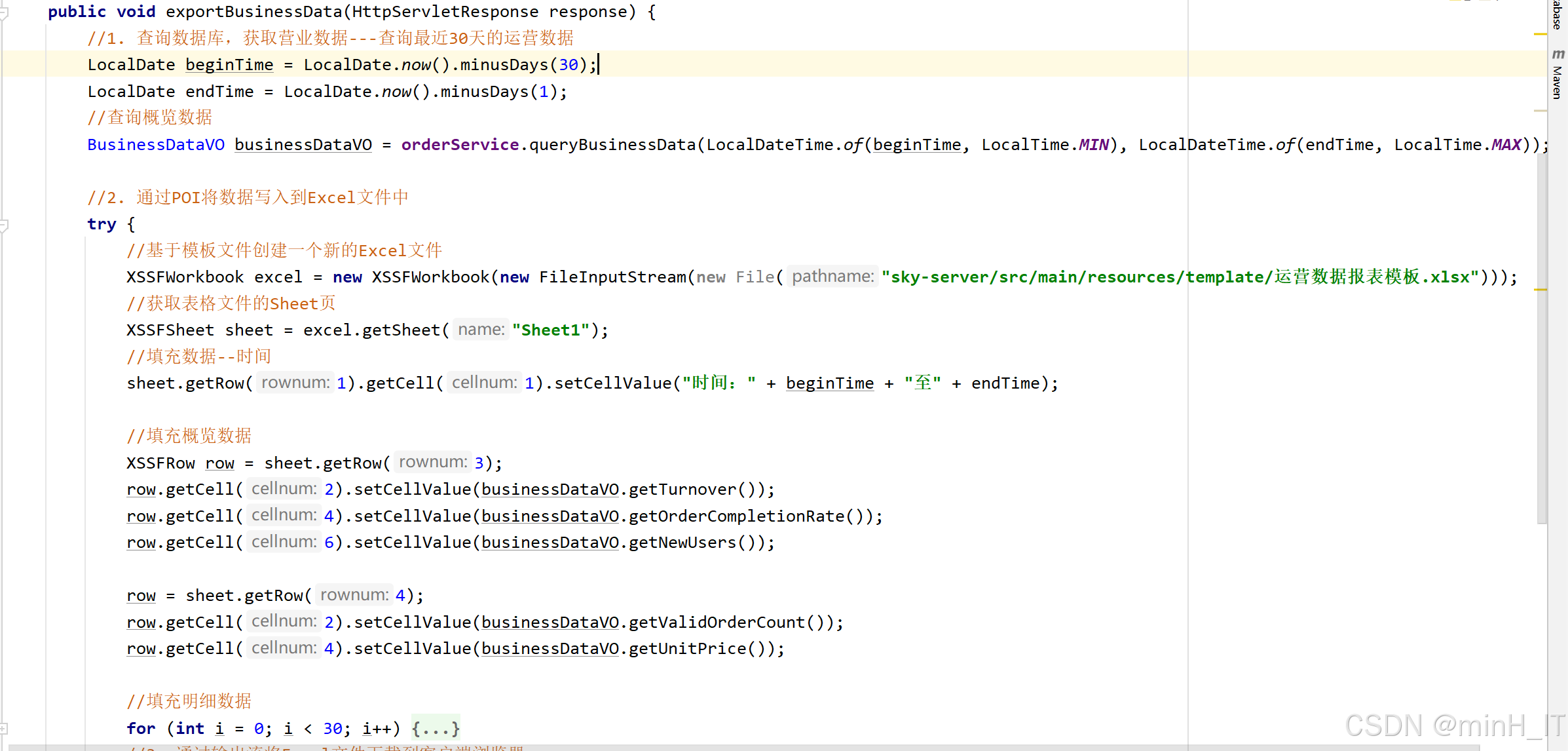
Task: Click the name: inlay hint before "Sheet1"
Action: pyautogui.click(x=481, y=330)
